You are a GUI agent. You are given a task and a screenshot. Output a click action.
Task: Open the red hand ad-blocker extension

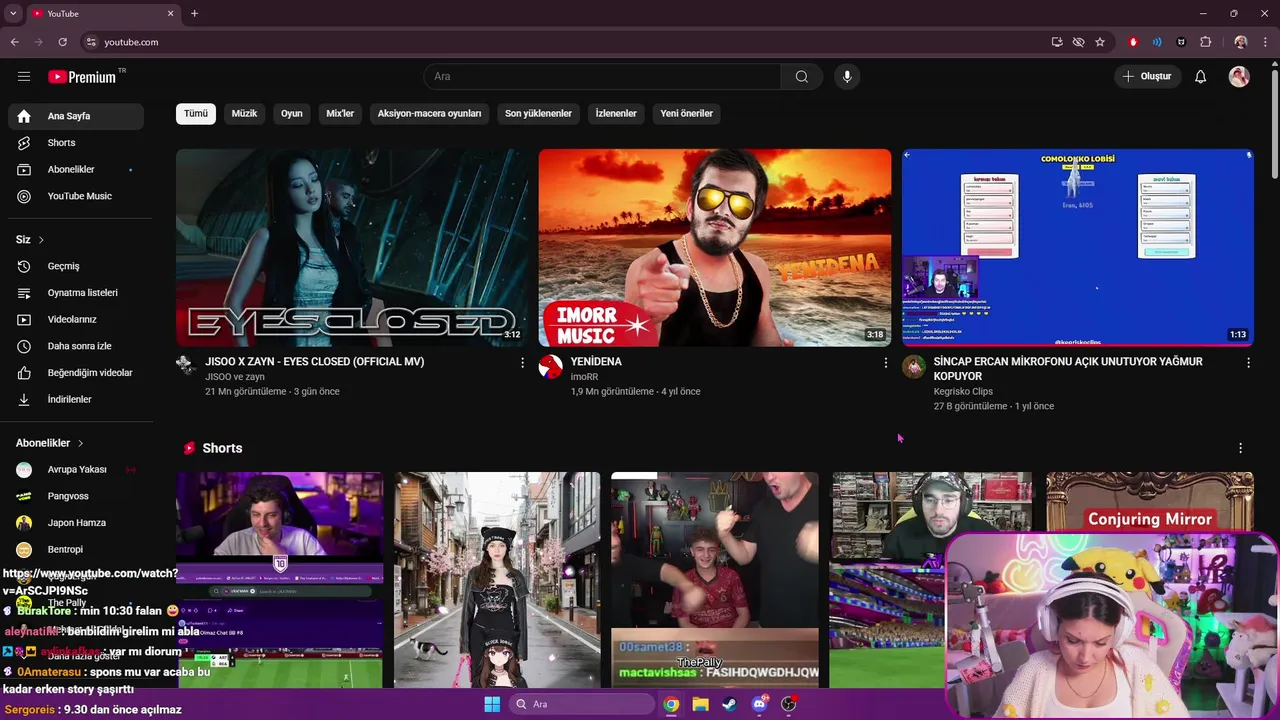tap(1133, 42)
